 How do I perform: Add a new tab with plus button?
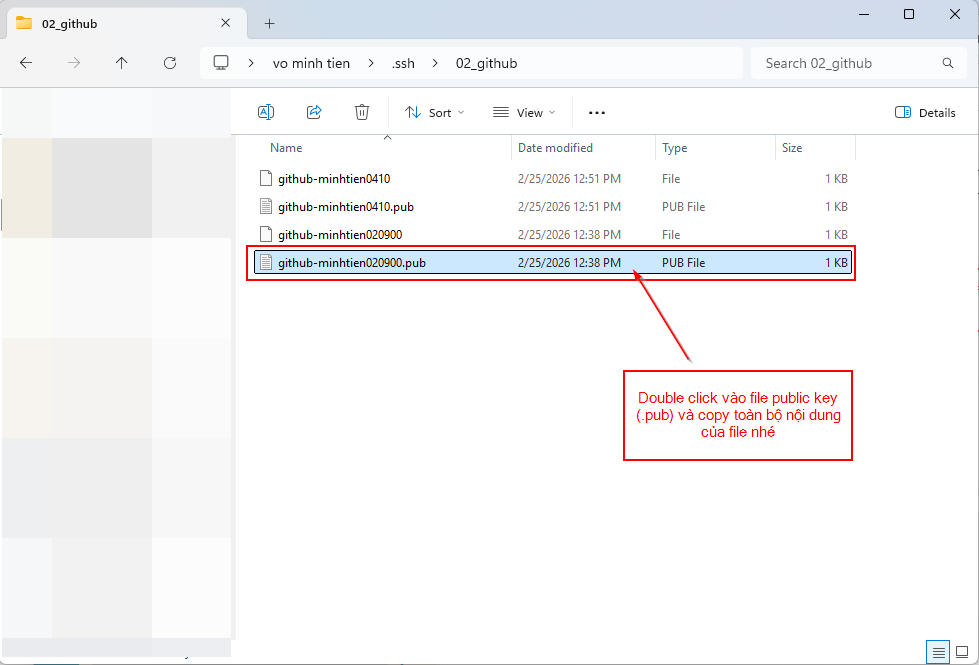tap(269, 23)
